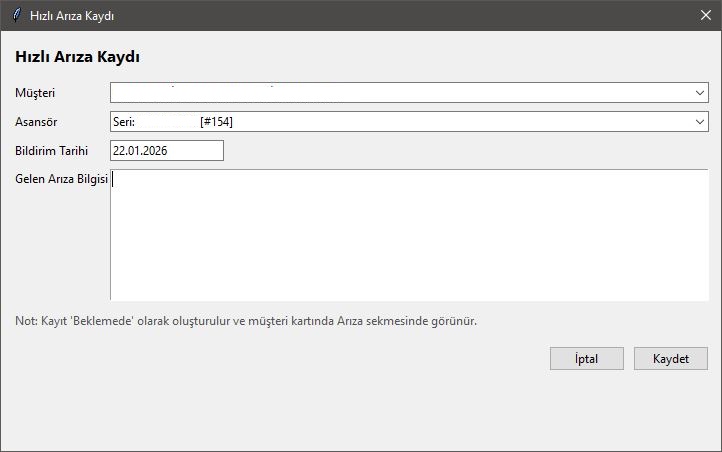Click the note about 'Beklemede' status
This screenshot has height=452, width=722.
(246, 322)
